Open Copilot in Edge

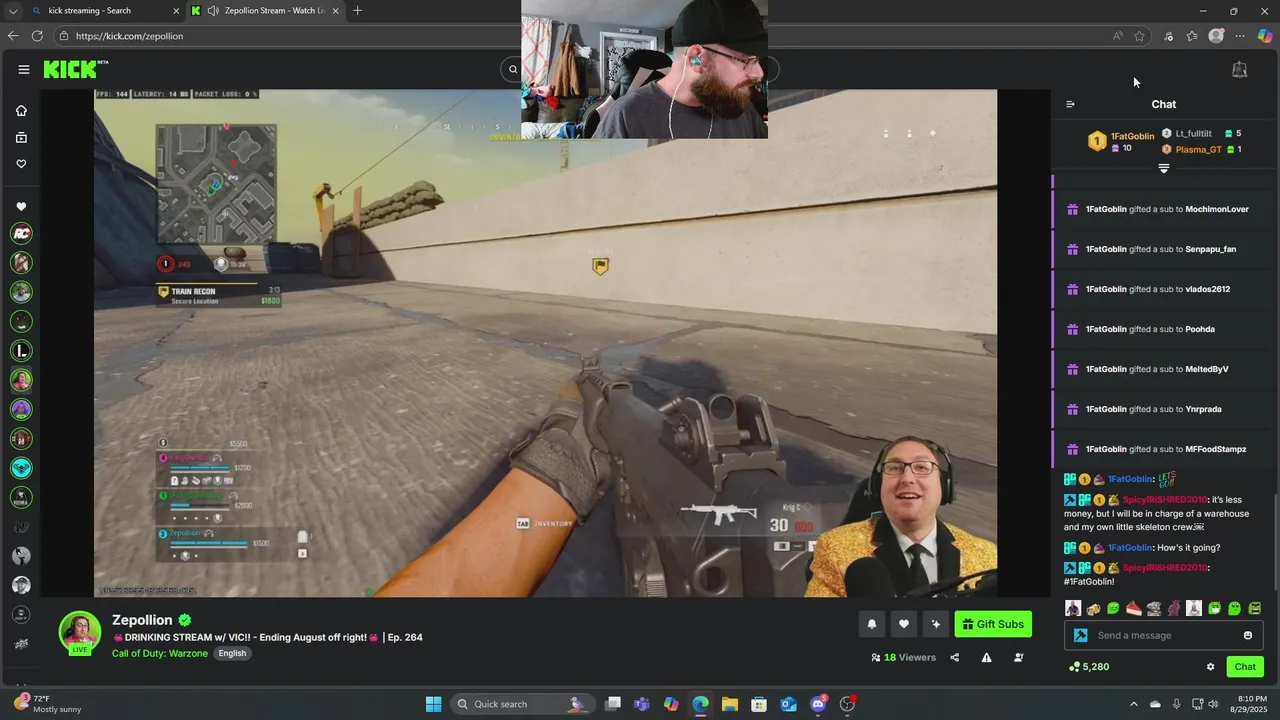coord(1265,36)
